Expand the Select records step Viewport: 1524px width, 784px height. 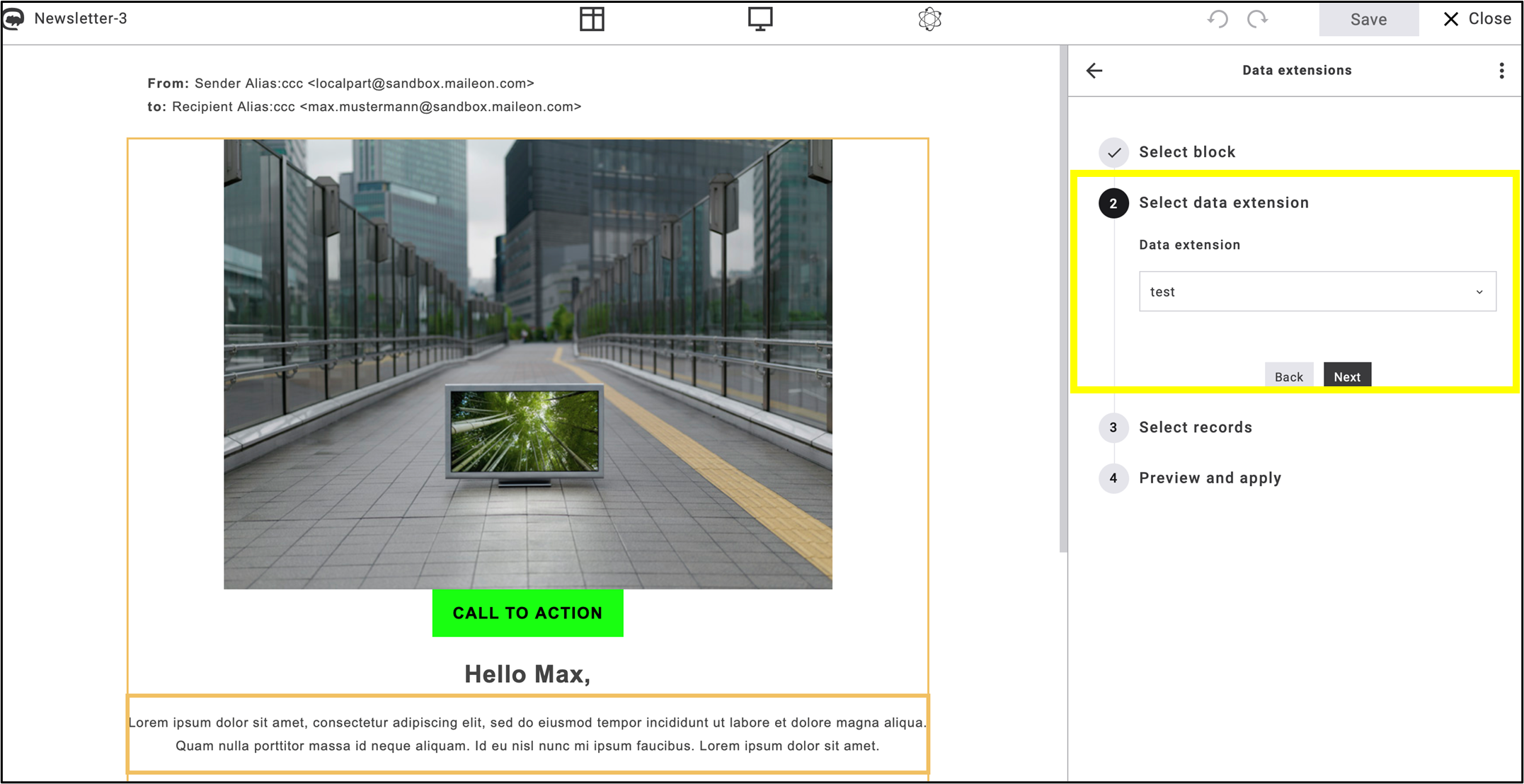point(1195,427)
